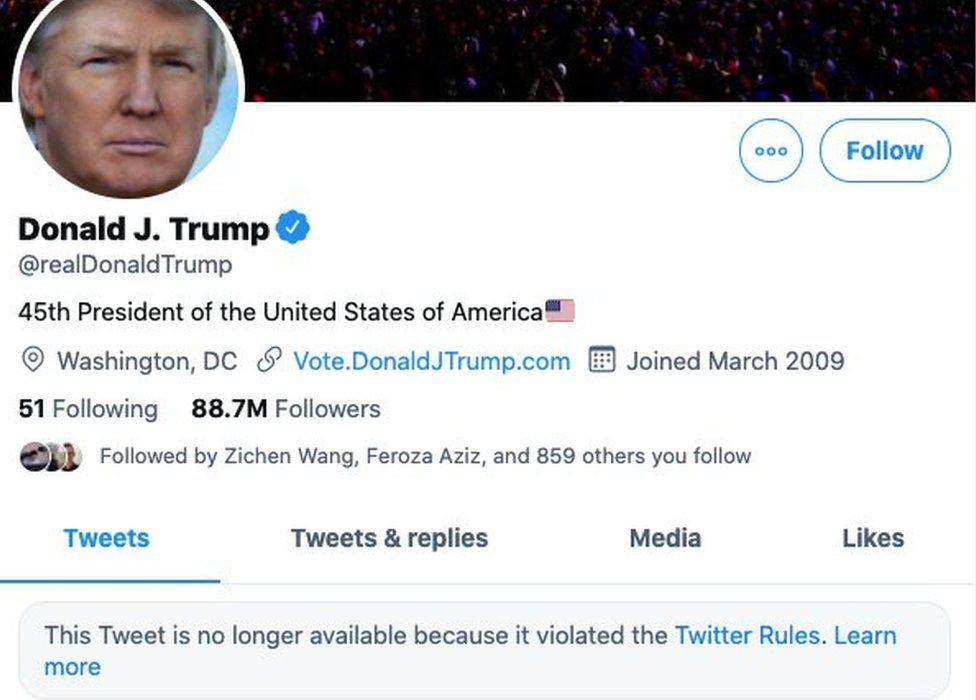Open the more options ellipsis menu
The height and width of the screenshot is (700, 976).
click(771, 151)
